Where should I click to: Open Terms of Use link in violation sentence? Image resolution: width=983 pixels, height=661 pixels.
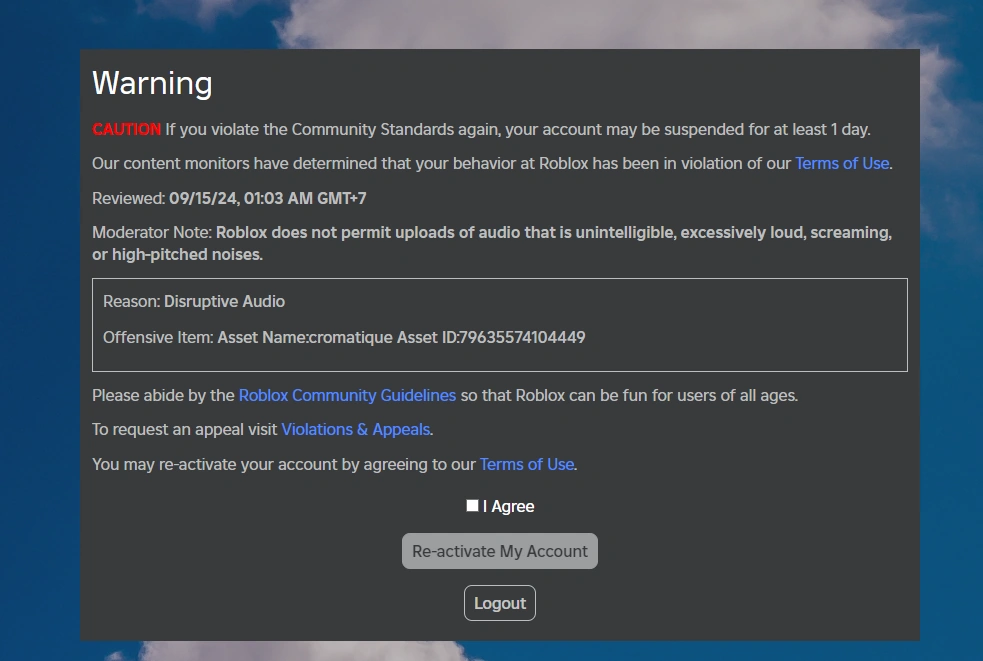point(841,163)
